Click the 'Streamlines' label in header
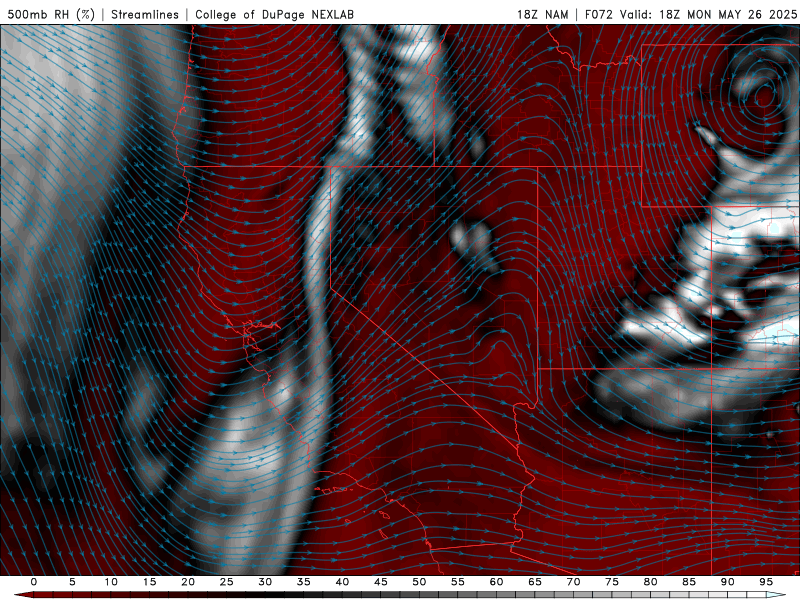The height and width of the screenshot is (600, 800). click(145, 14)
